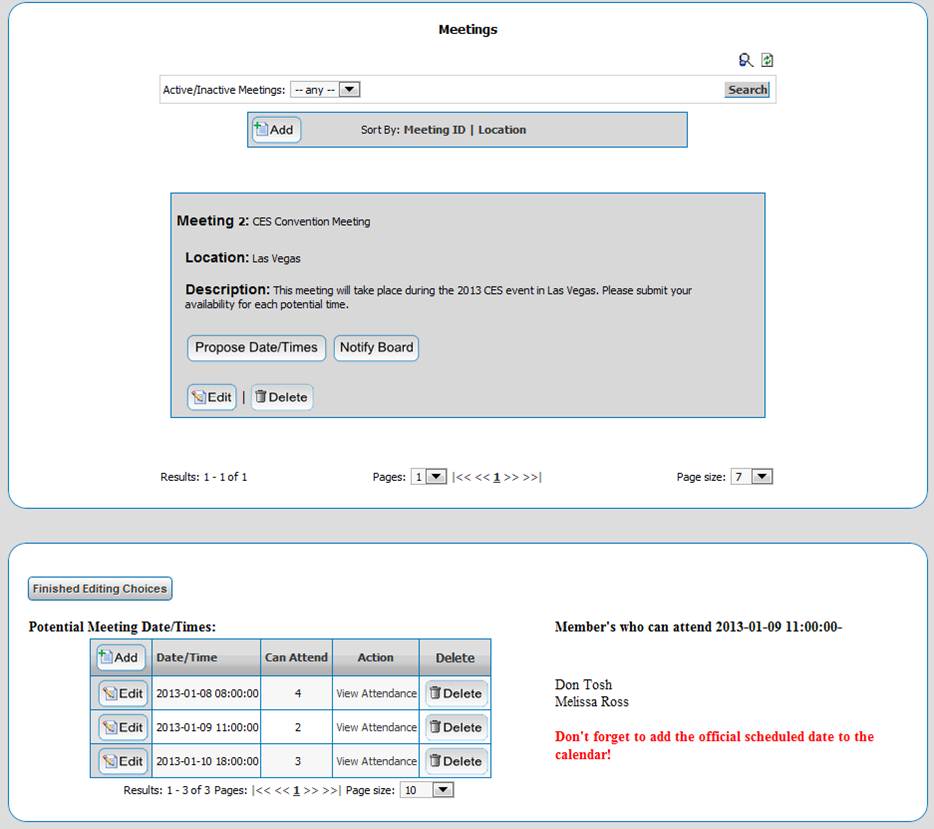Delete the CES Convention Meeting
This screenshot has height=829, width=934.
pos(281,397)
